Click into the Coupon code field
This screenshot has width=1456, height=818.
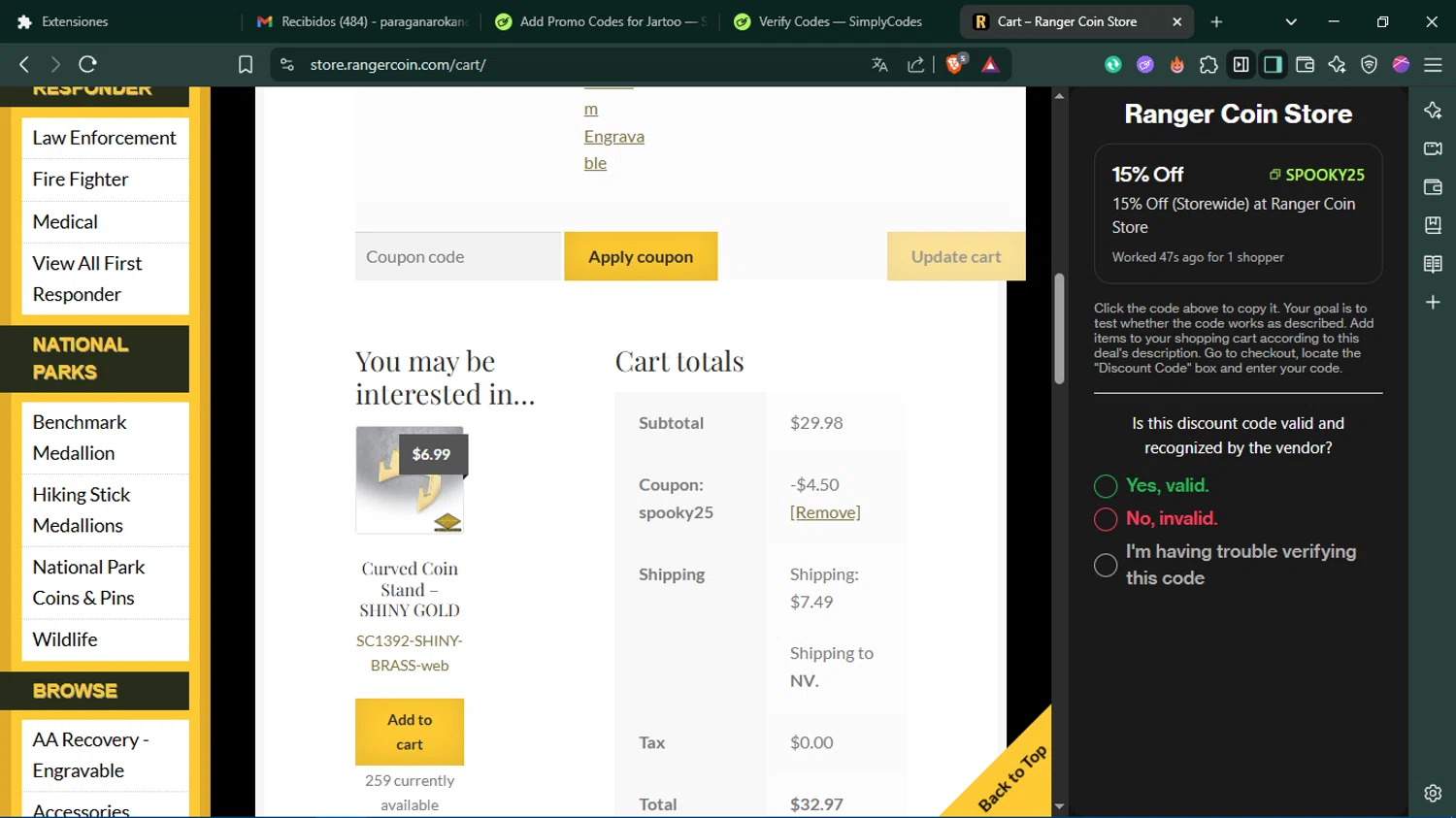[458, 256]
